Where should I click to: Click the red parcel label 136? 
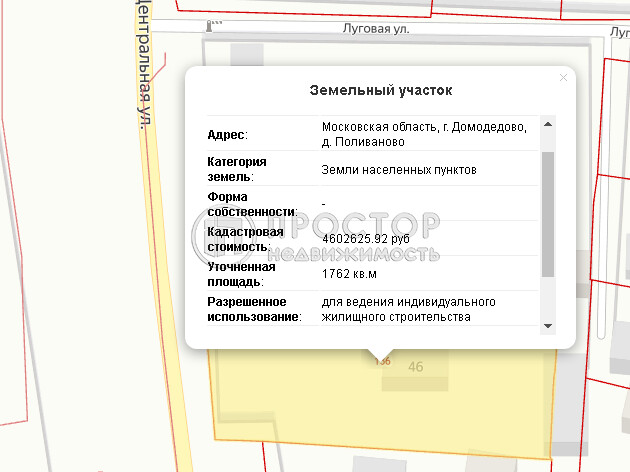coord(382,361)
